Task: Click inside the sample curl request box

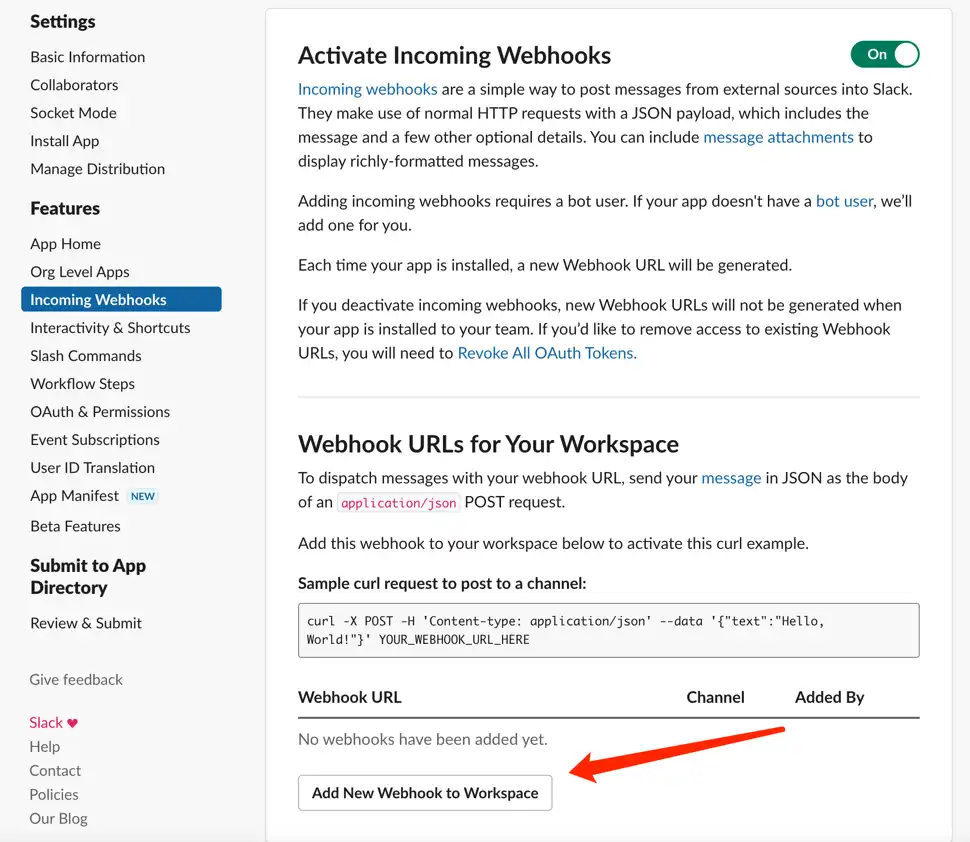Action: 609,630
